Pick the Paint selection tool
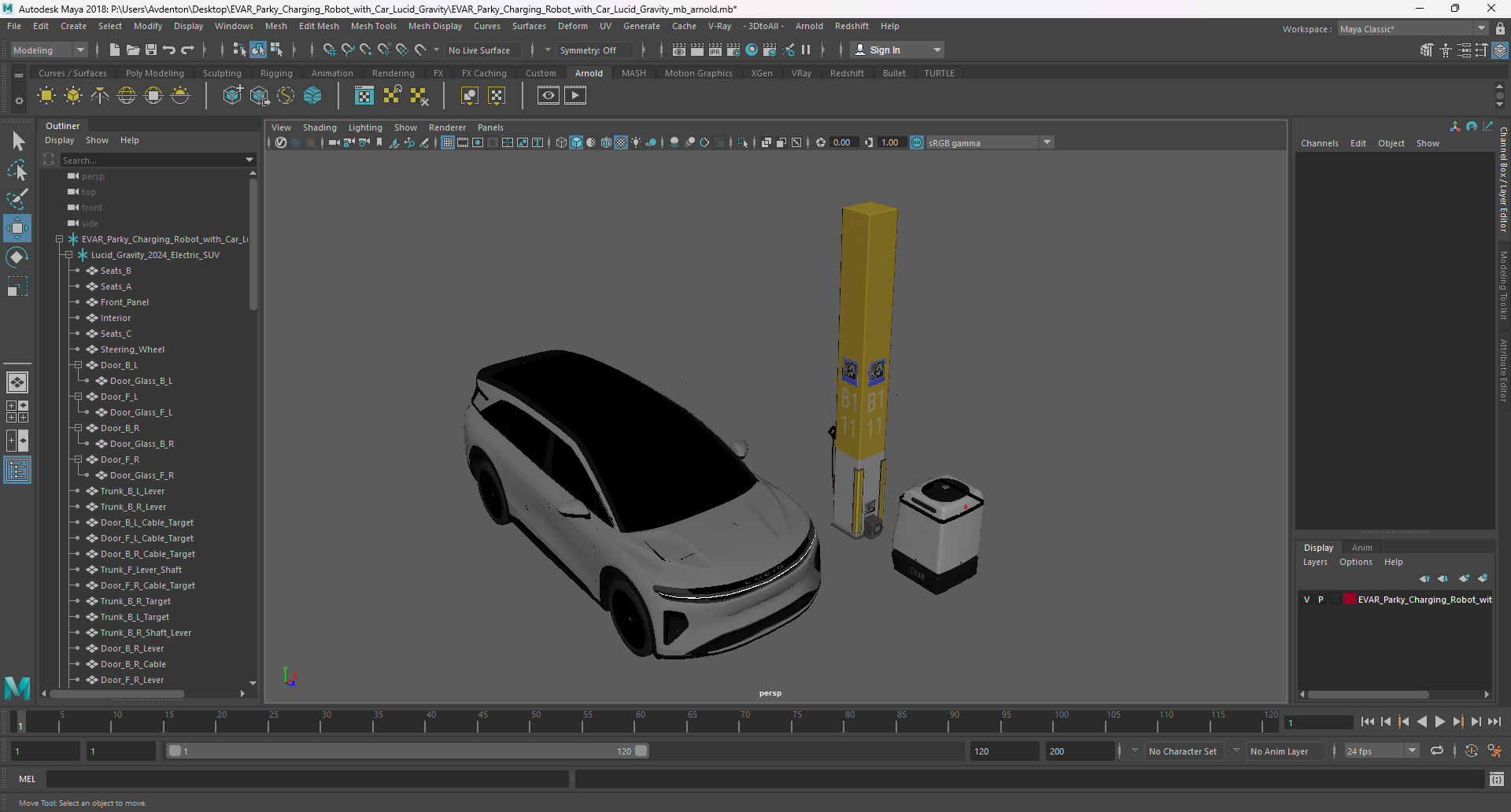This screenshot has width=1511, height=812. click(17, 199)
